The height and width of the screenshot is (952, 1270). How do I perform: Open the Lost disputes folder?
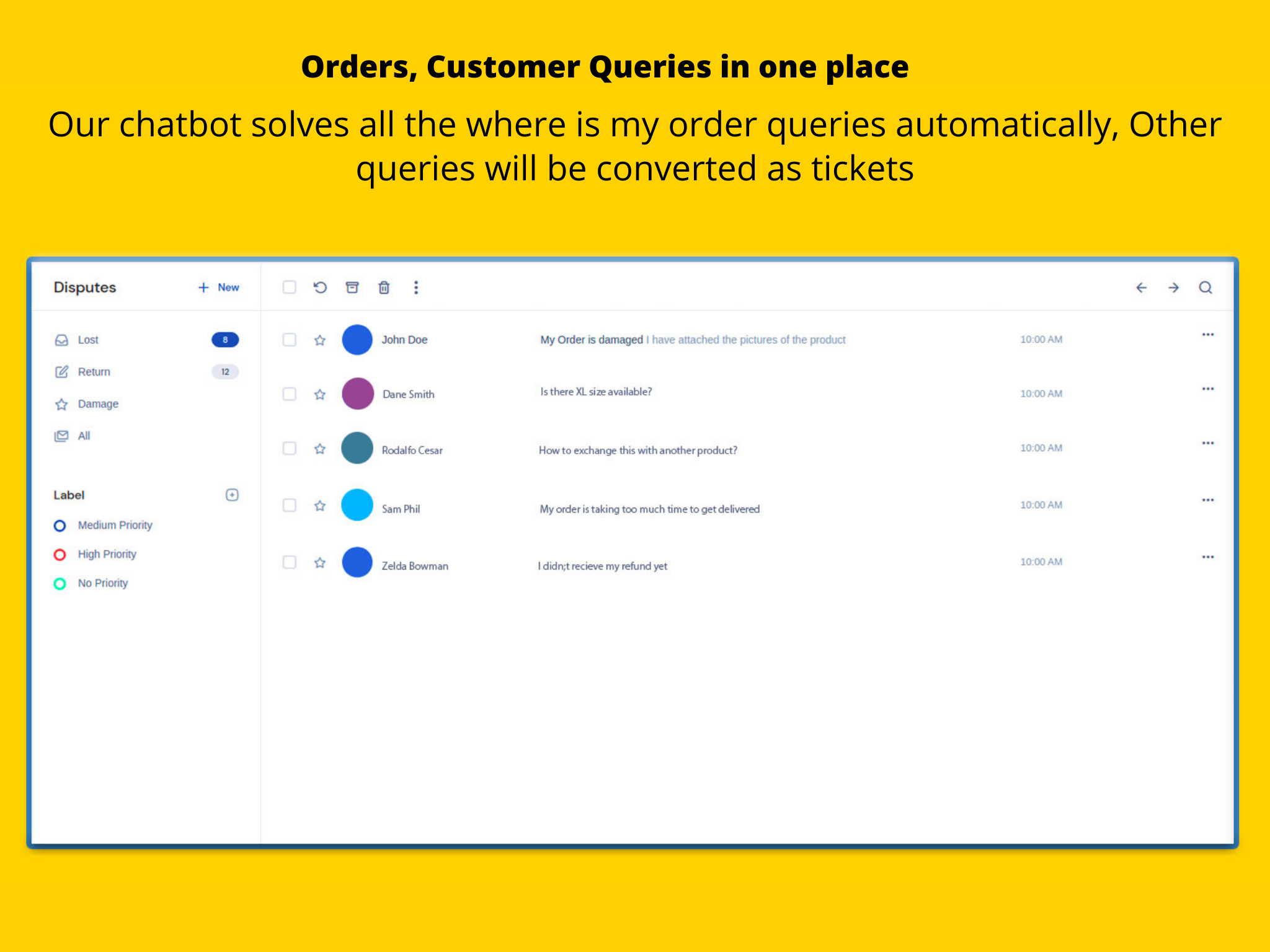tap(89, 340)
